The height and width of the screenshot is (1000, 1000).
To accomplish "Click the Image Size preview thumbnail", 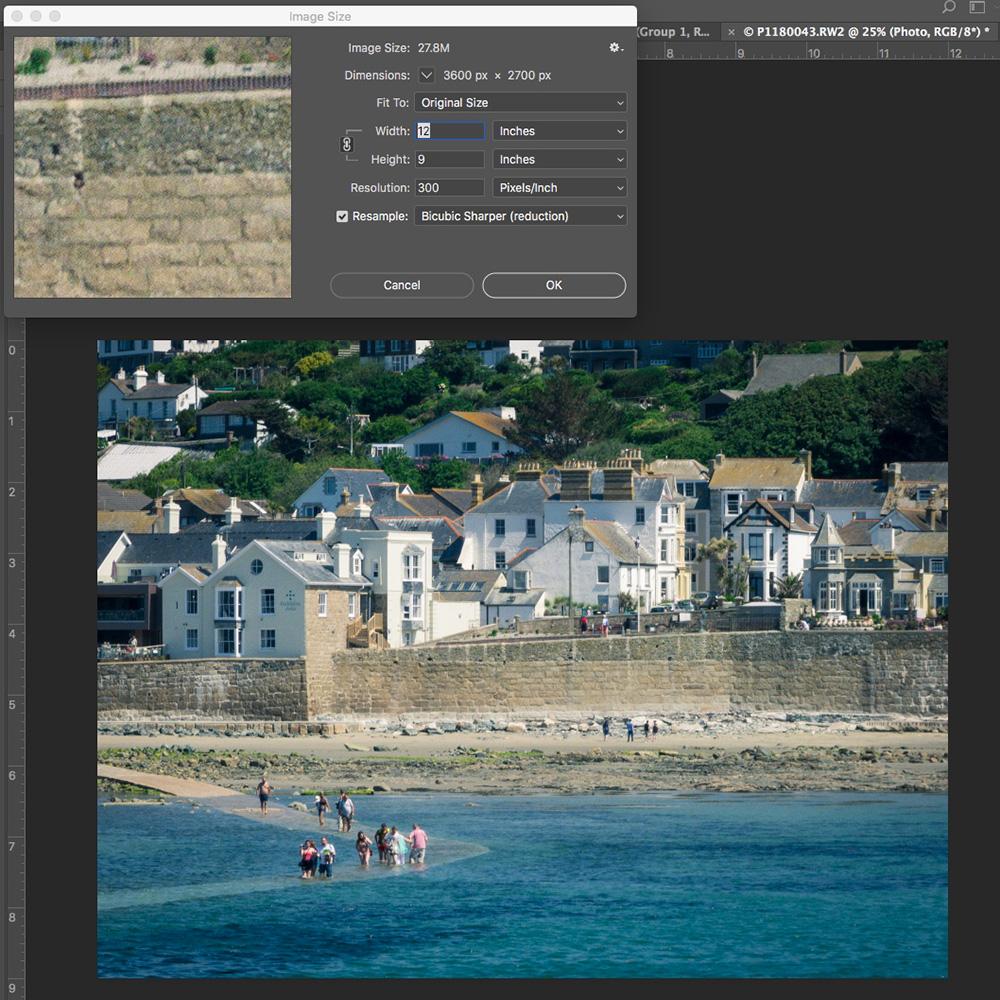I will click(152, 167).
